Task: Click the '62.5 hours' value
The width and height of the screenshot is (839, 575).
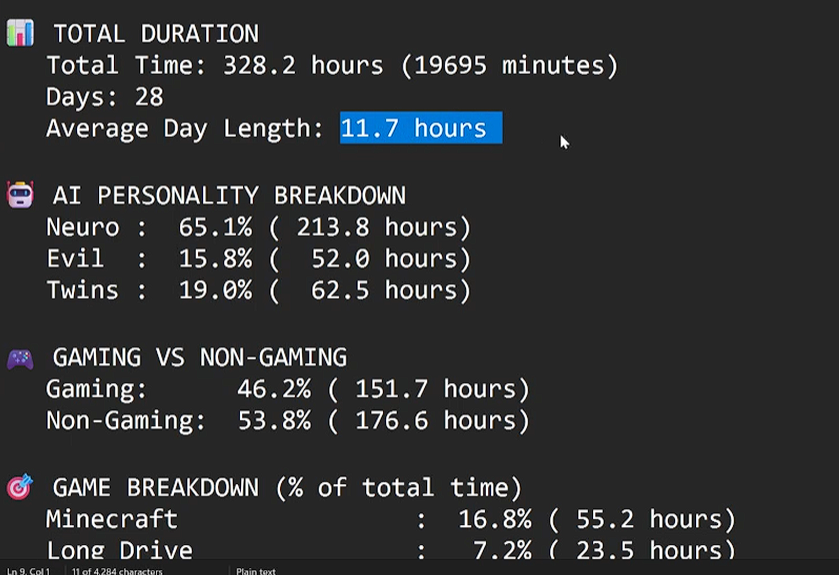Action: point(385,290)
